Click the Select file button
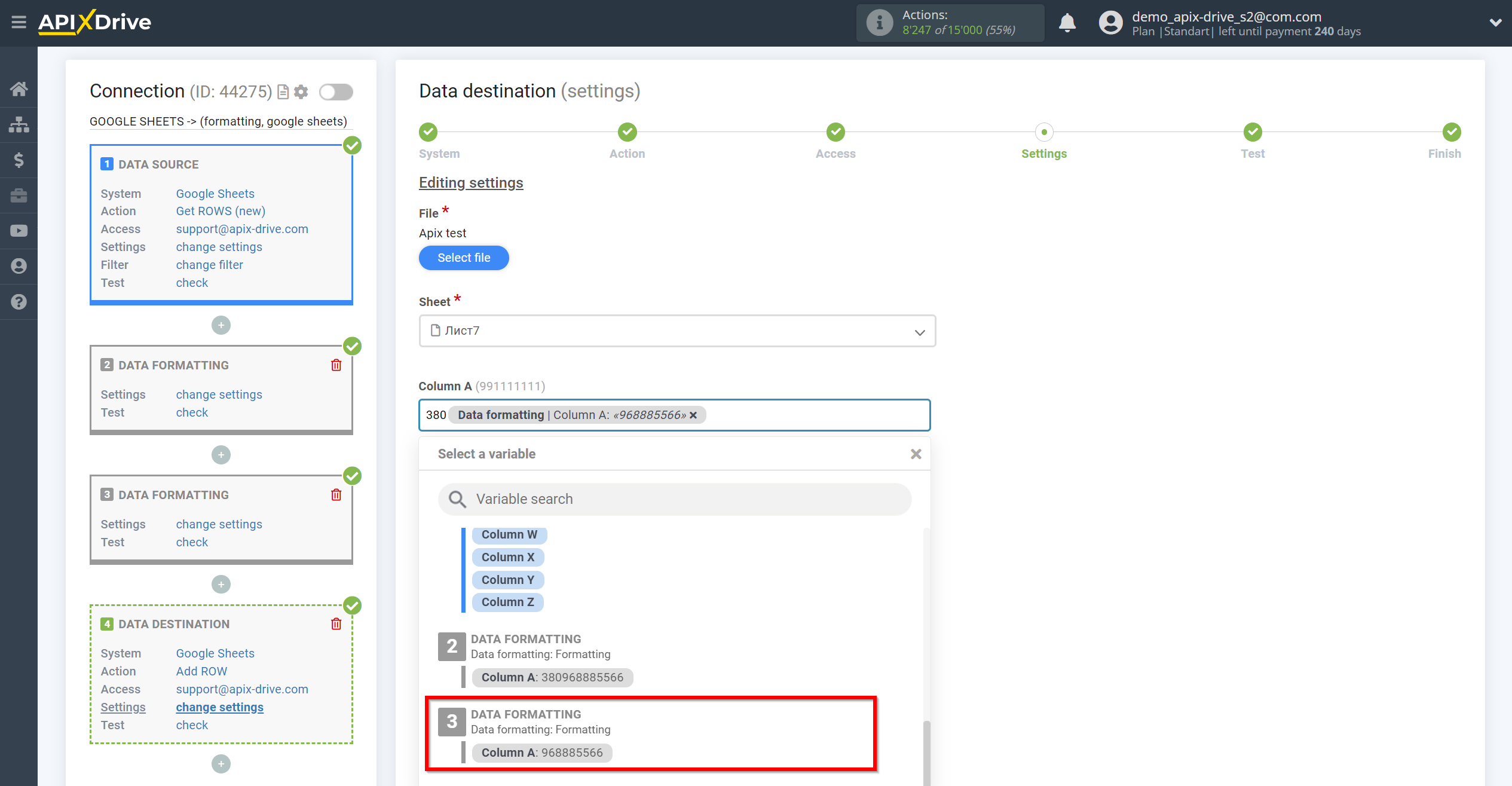Screen dimensions: 1512x786 [464, 258]
